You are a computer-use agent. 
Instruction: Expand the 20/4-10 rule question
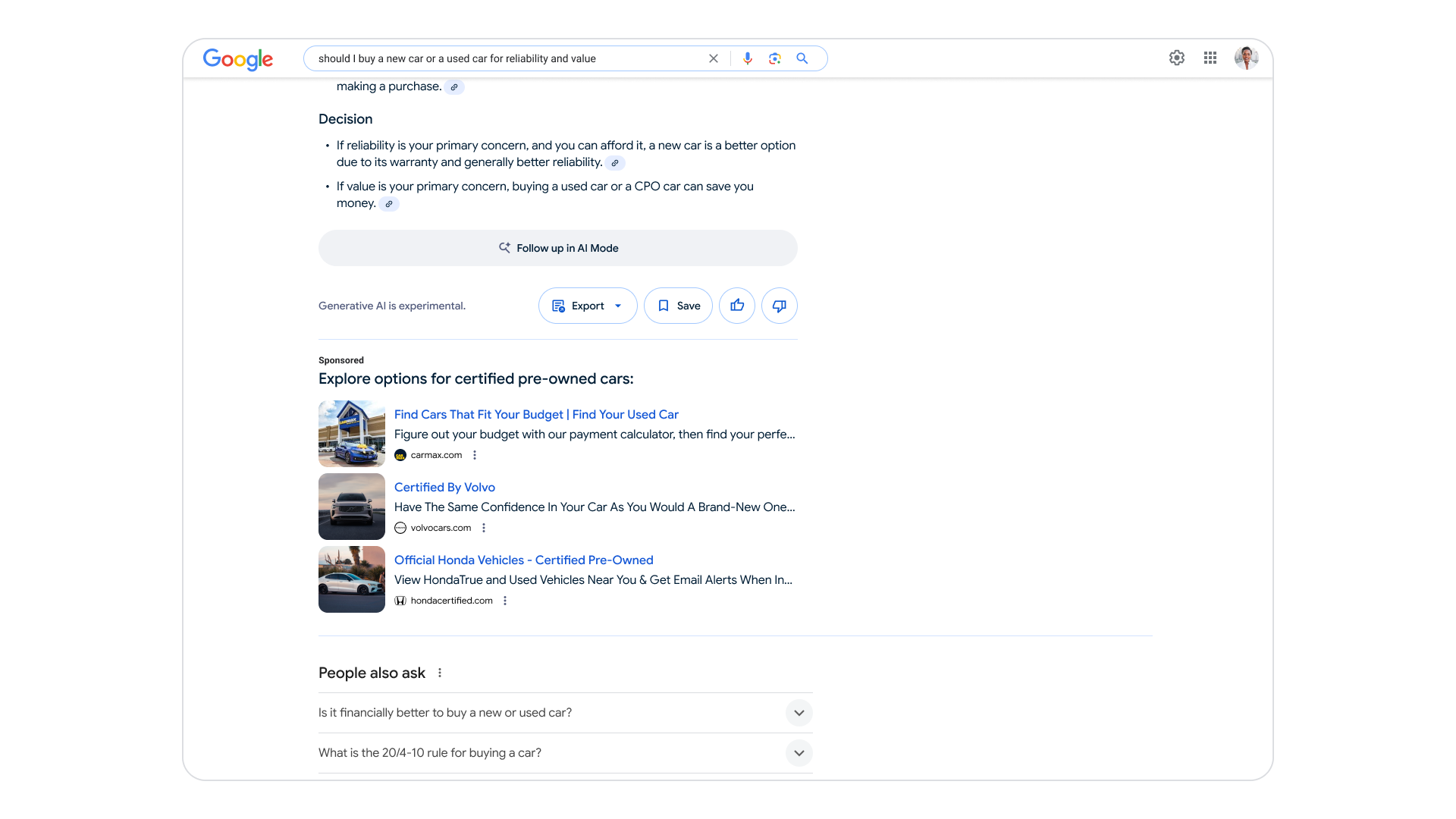click(799, 753)
